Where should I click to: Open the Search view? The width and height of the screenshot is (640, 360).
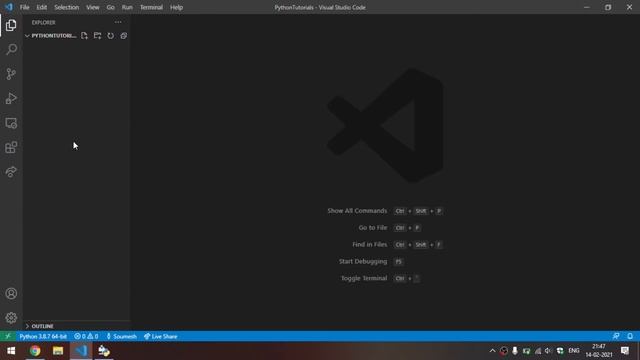[x=11, y=49]
